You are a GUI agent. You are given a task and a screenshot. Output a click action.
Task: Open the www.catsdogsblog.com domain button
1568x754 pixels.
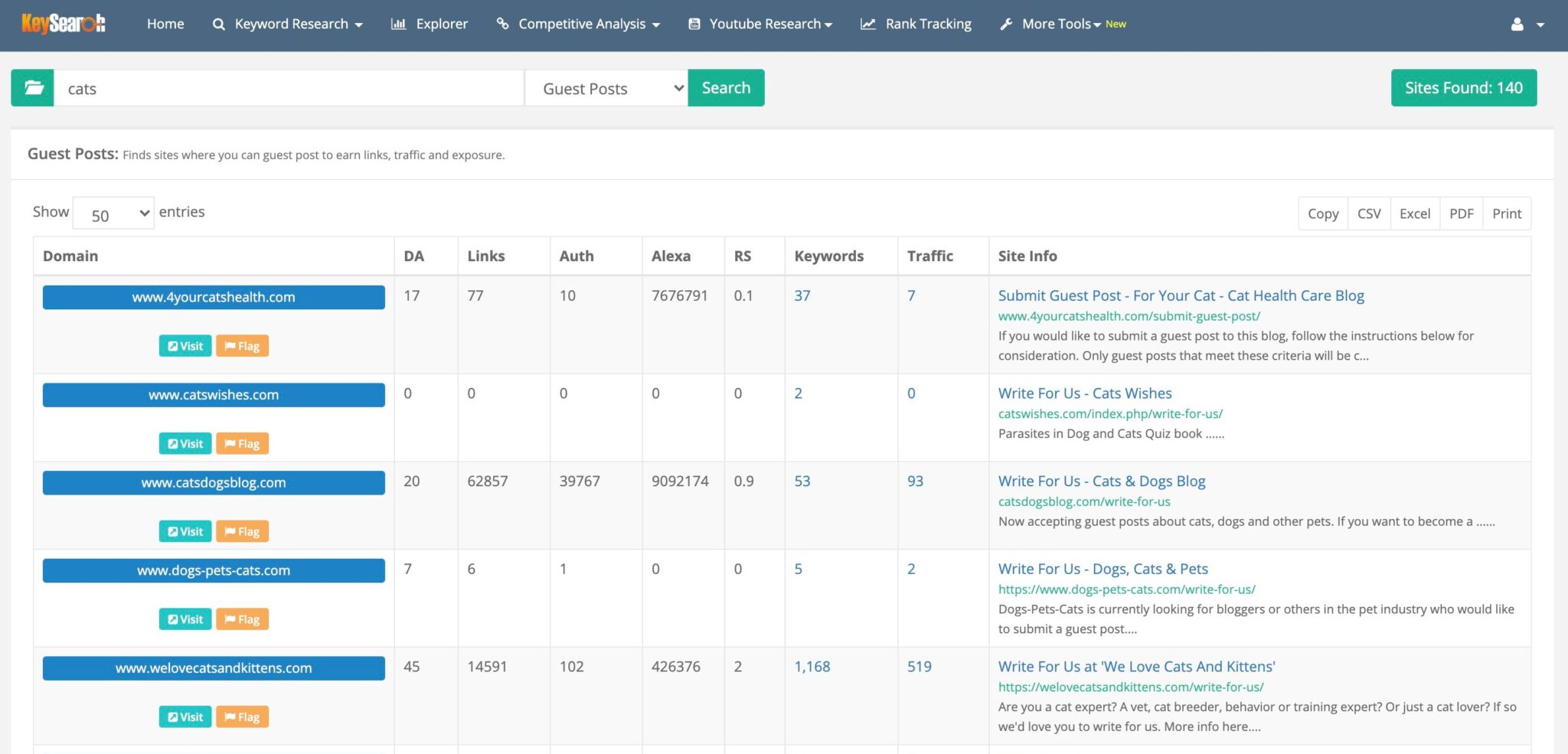click(x=214, y=483)
